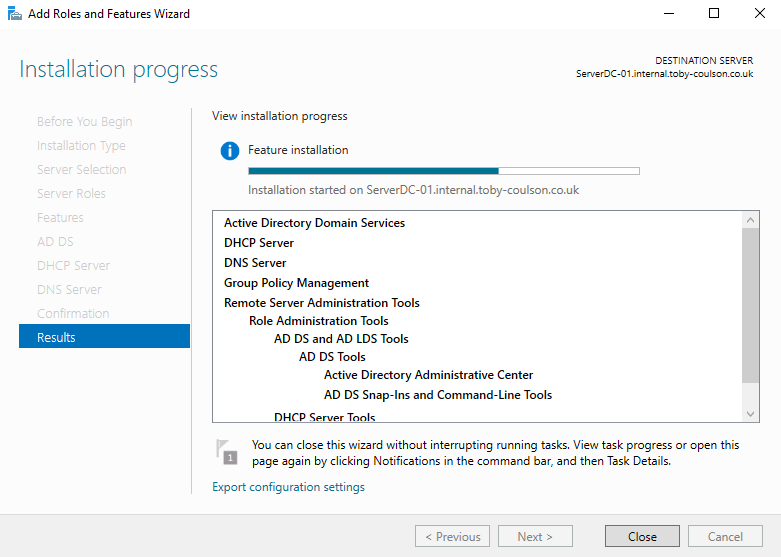
Task: Minimize the wizard window
Action: [668, 14]
